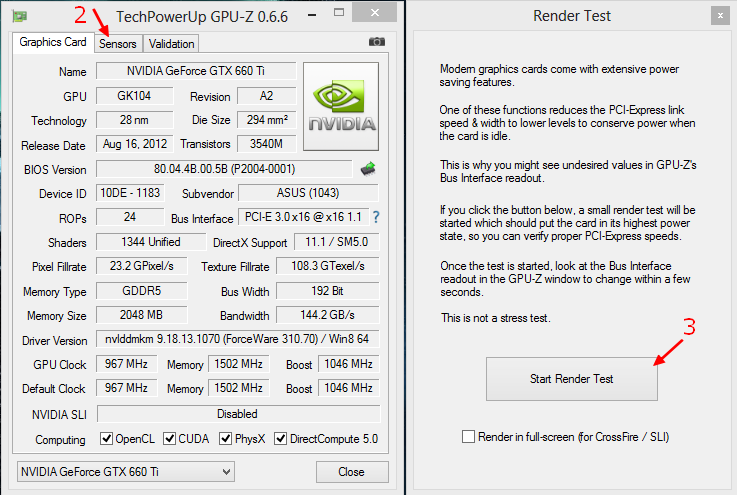Click the BIOS Version field value
The image size is (737, 495).
click(x=224, y=169)
